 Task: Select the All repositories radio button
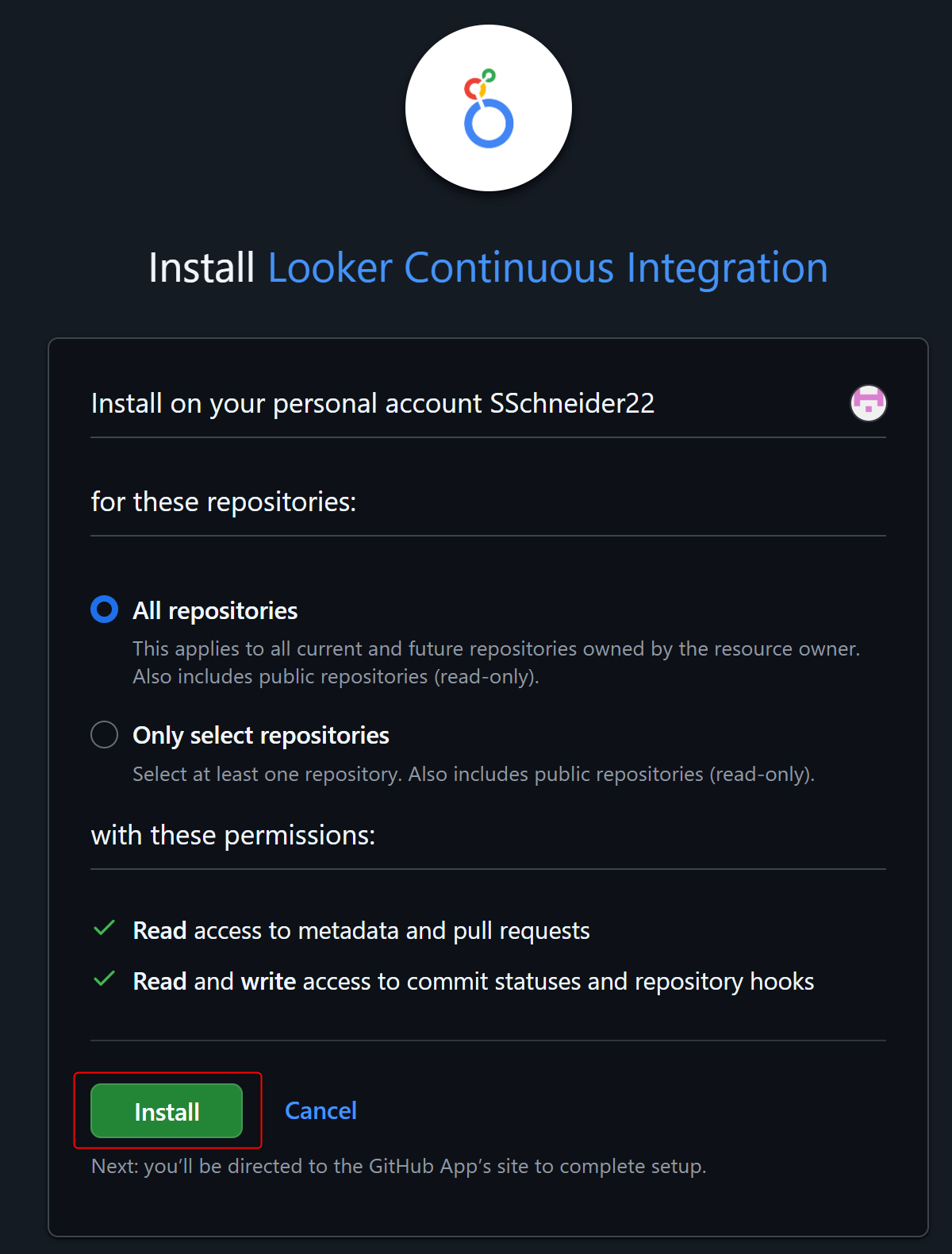105,610
